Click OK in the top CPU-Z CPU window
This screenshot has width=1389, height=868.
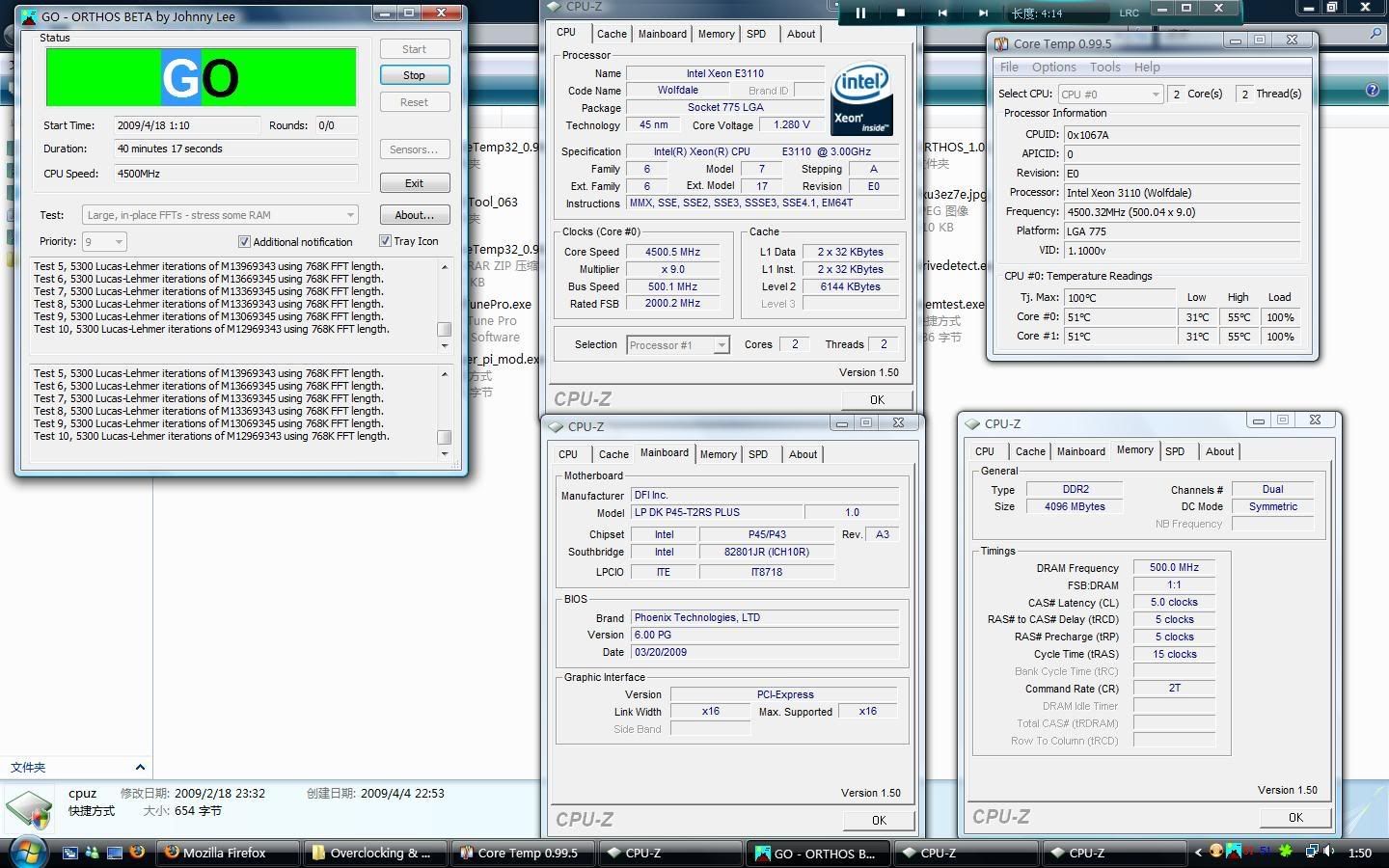click(x=877, y=399)
